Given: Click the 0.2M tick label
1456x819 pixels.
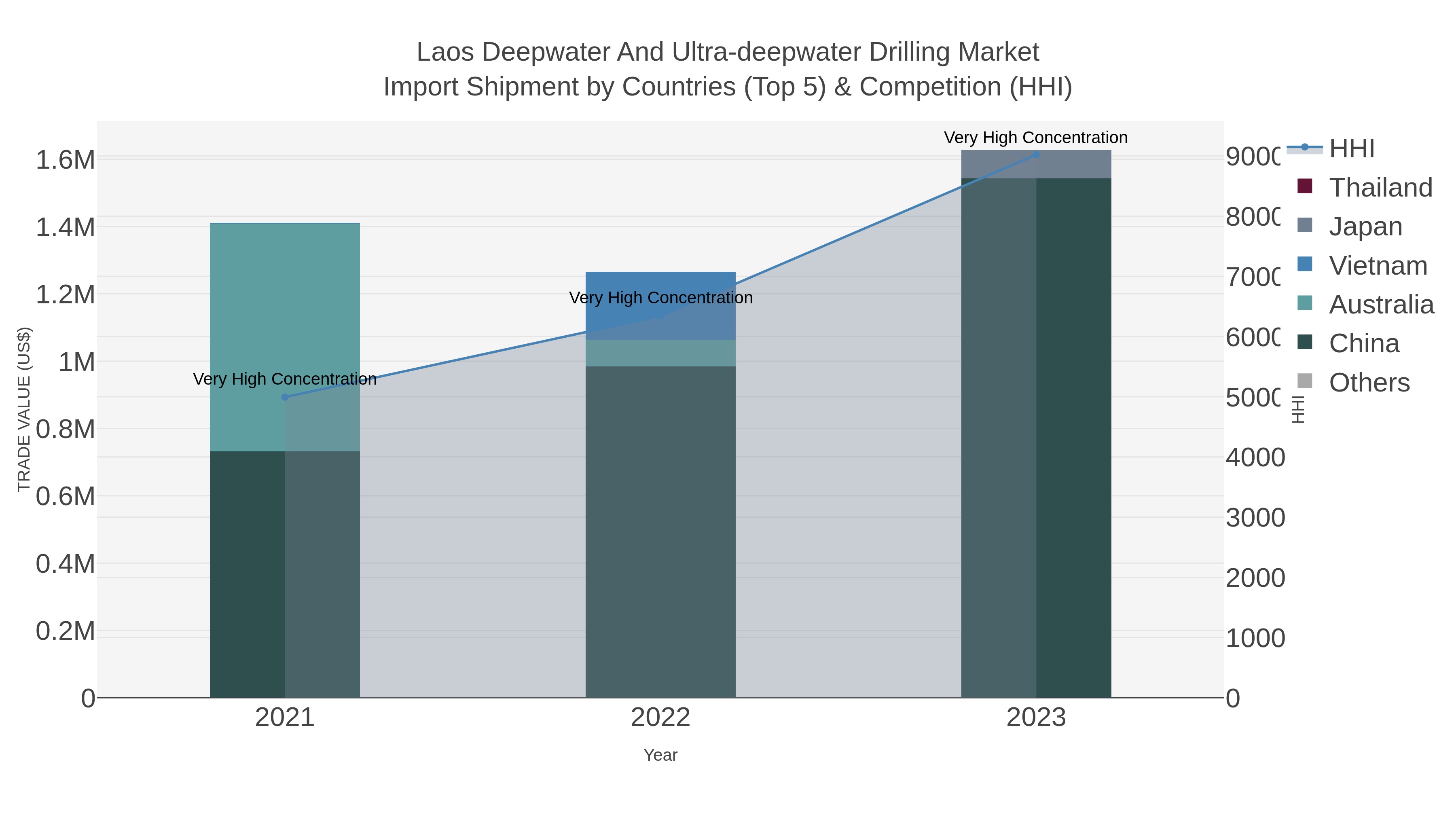Looking at the screenshot, I should pos(66,631).
